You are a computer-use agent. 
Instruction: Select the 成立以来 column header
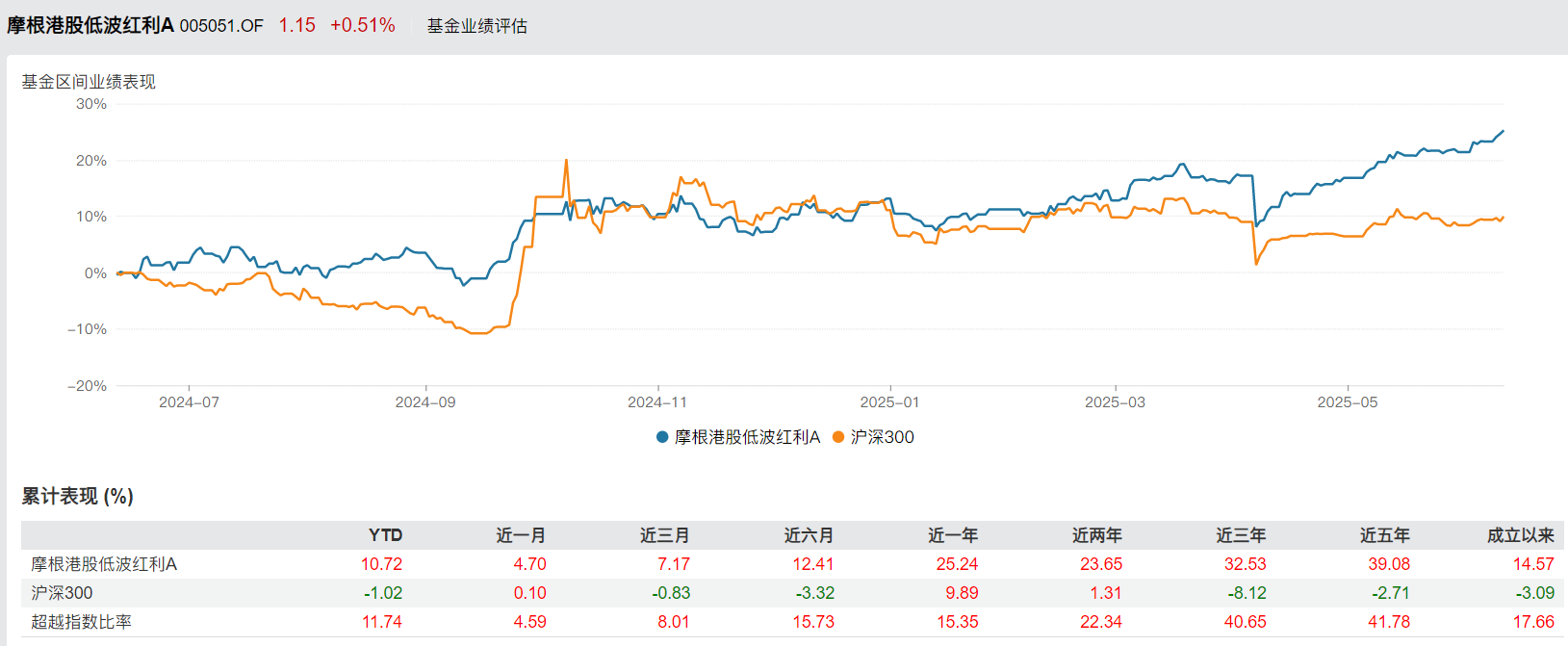pos(1520,535)
